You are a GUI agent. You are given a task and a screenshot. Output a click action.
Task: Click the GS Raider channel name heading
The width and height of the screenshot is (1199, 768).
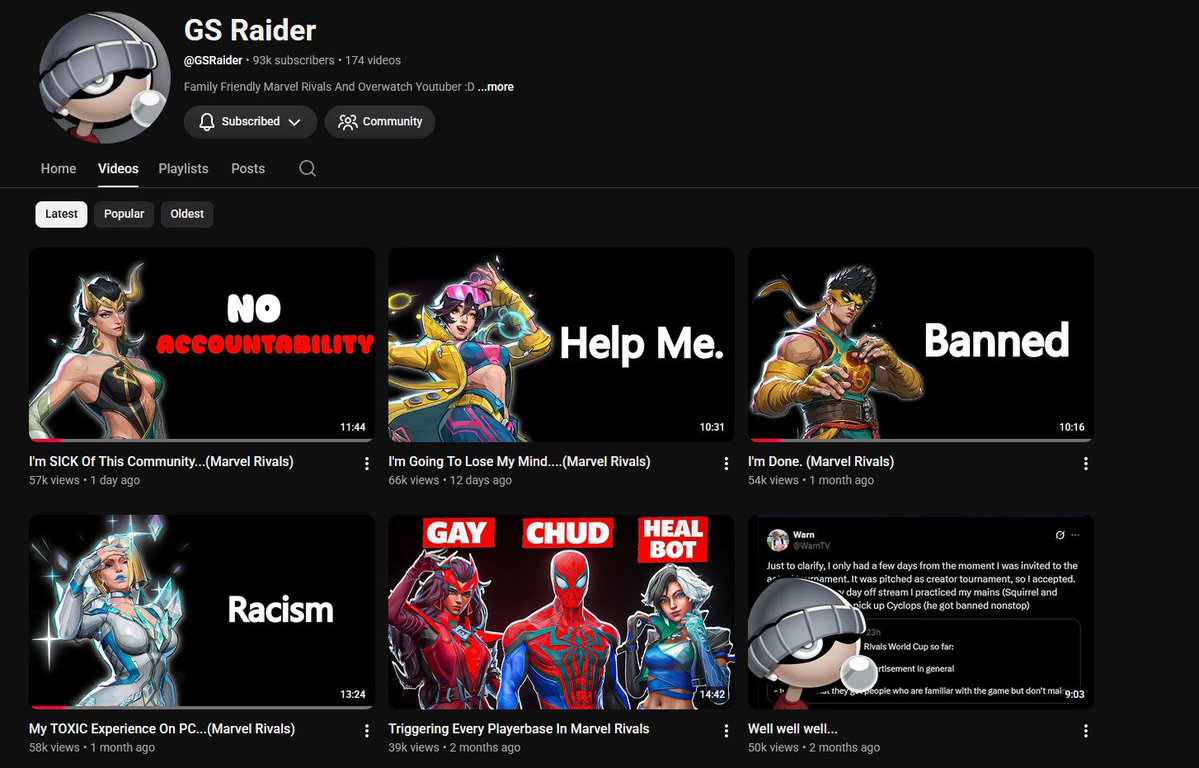249,31
